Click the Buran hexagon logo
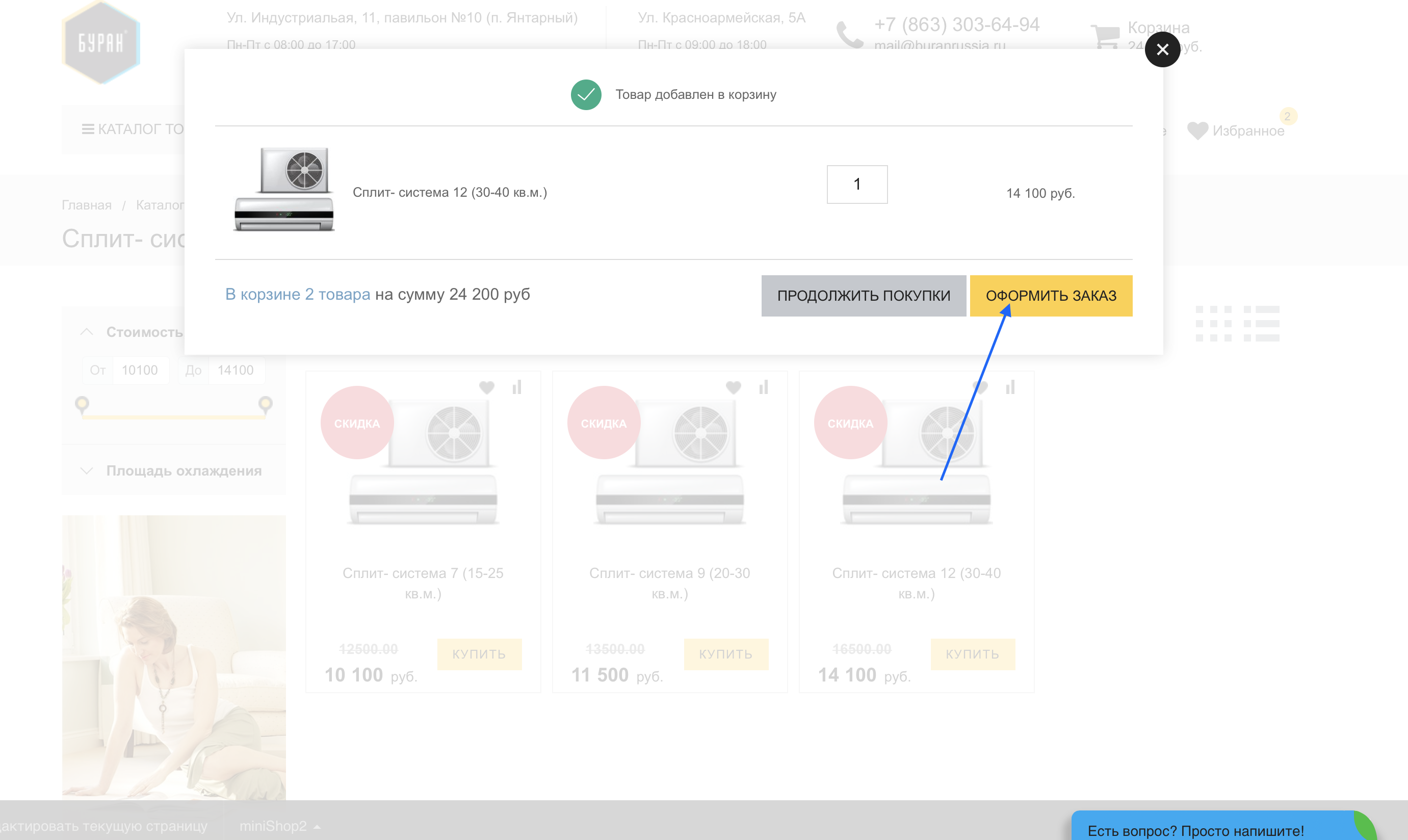 pos(101,42)
